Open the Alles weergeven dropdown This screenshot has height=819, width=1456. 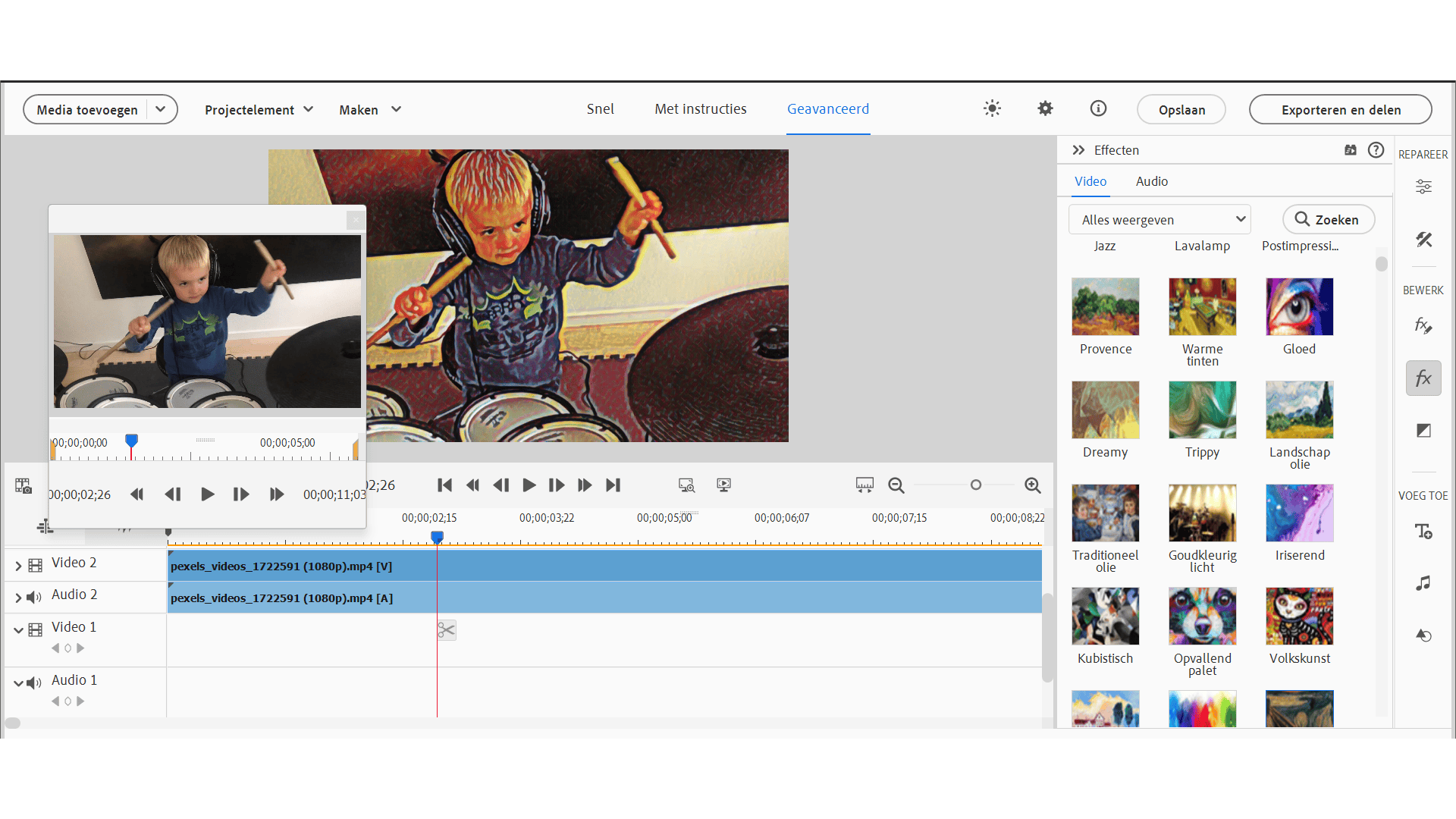pyautogui.click(x=1159, y=220)
